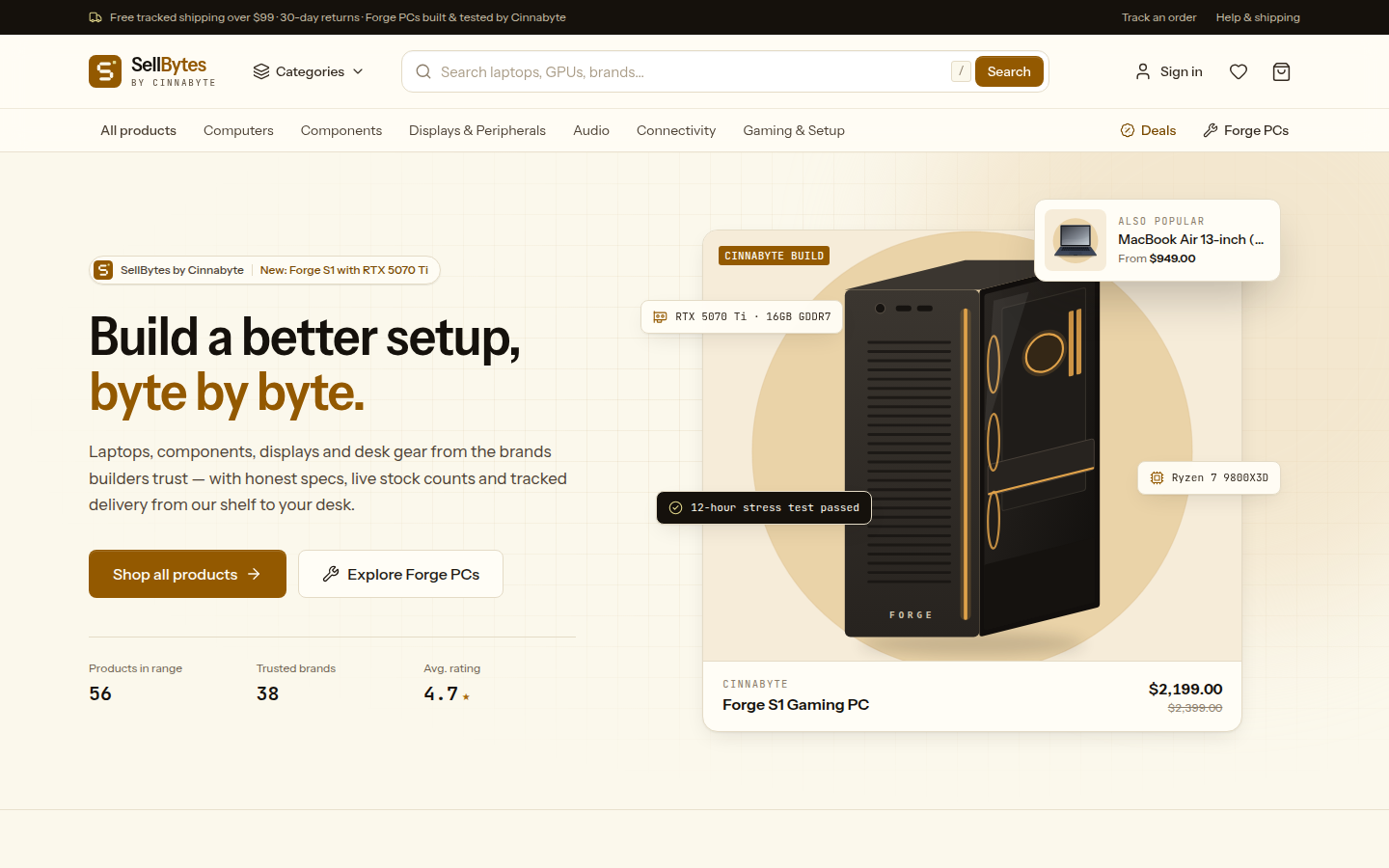
Task: Open the shopping bag cart
Action: 1281,71
